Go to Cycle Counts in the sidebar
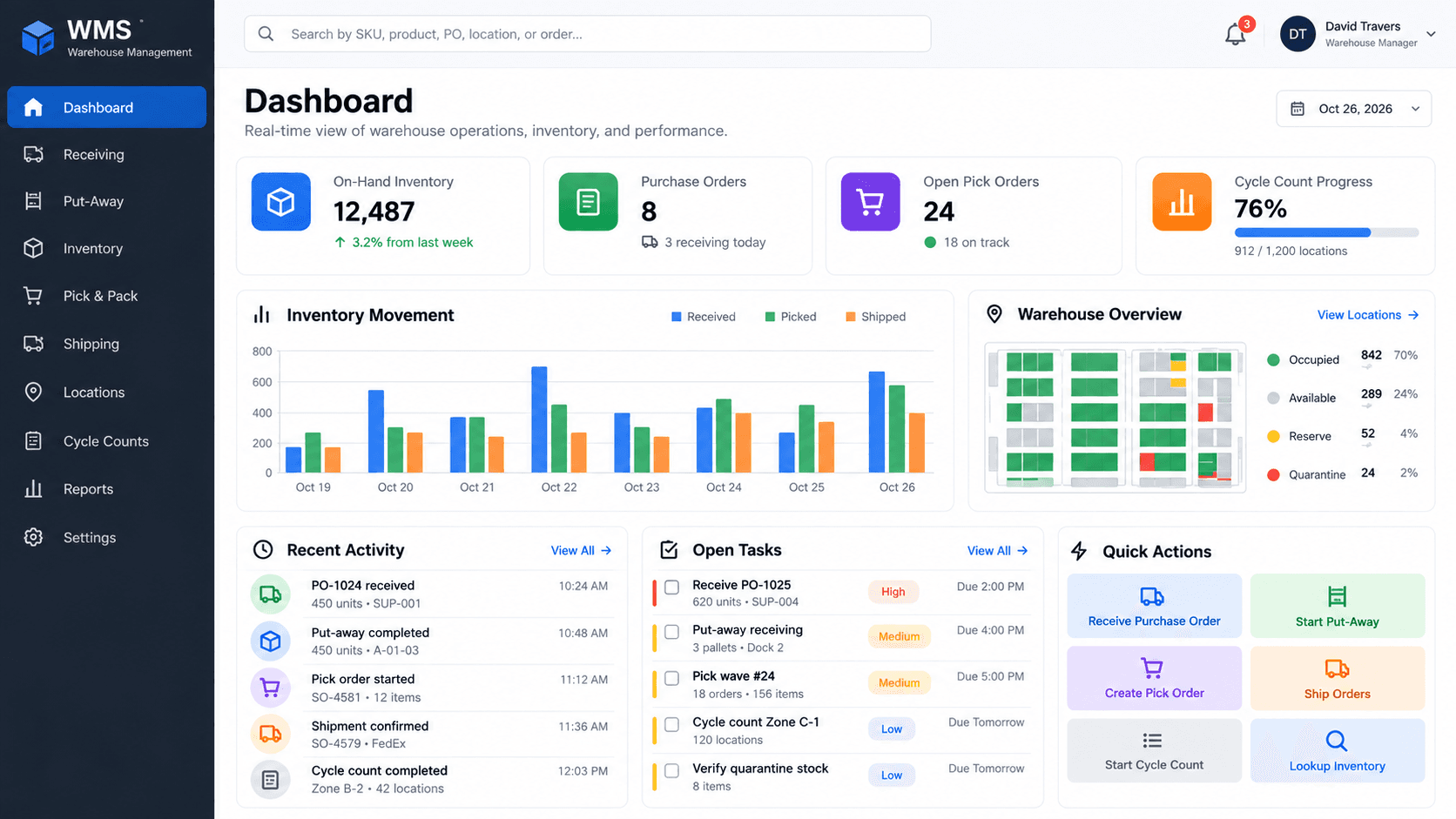This screenshot has width=1456, height=819. tap(107, 441)
